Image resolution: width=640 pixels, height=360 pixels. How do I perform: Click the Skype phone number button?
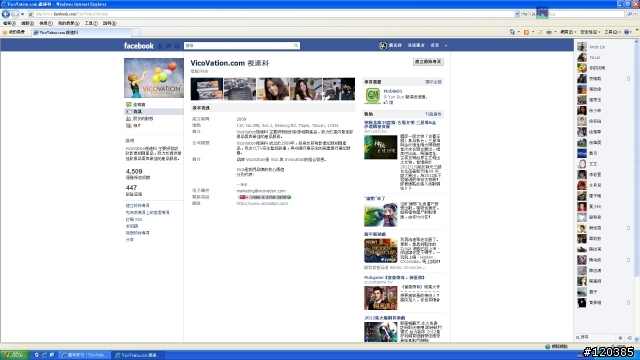pyautogui.click(x=264, y=197)
